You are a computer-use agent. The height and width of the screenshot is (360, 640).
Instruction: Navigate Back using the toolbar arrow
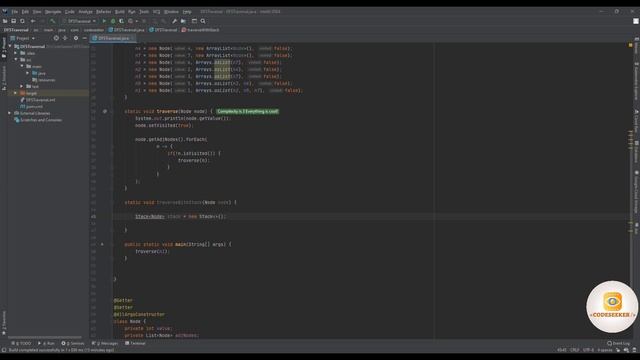pos(33,21)
